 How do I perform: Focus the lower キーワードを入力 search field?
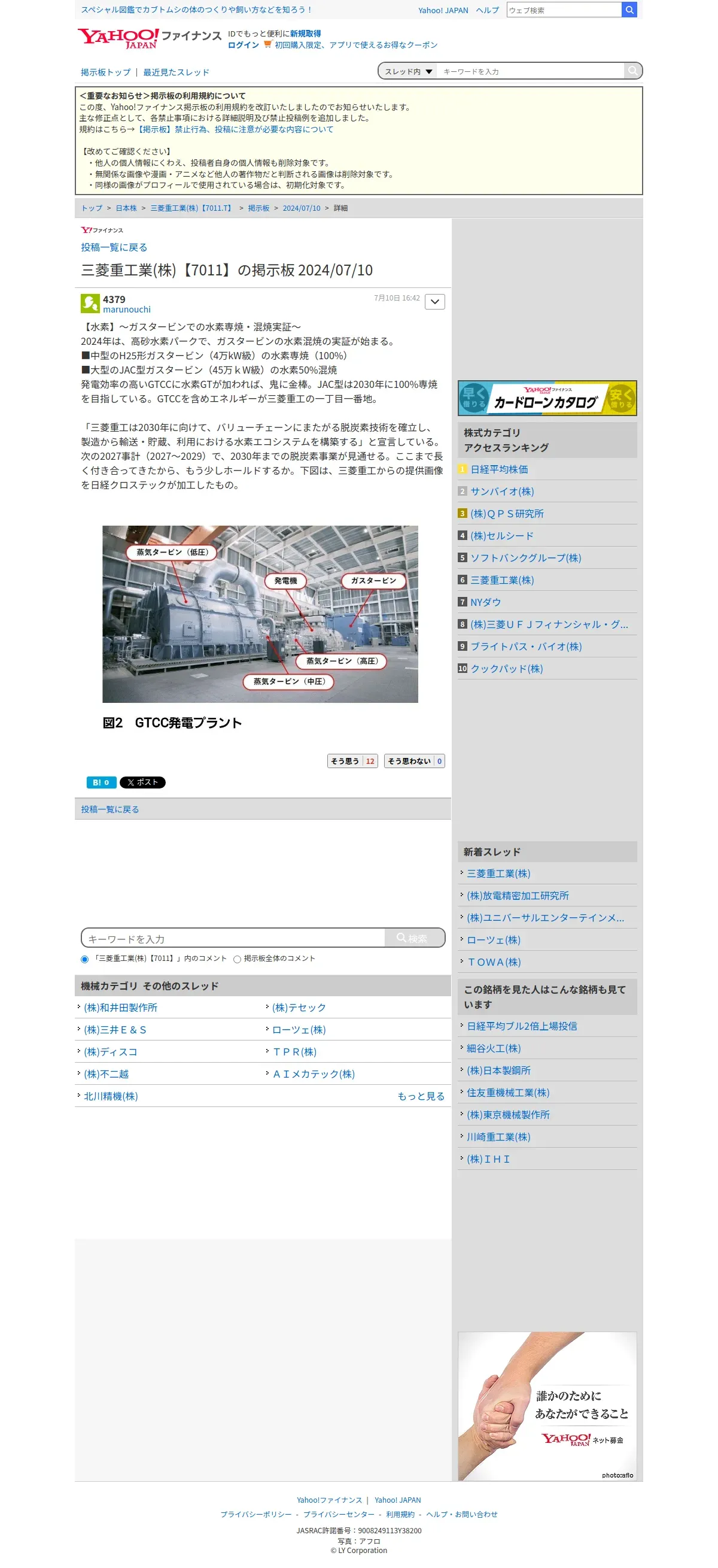[233, 938]
